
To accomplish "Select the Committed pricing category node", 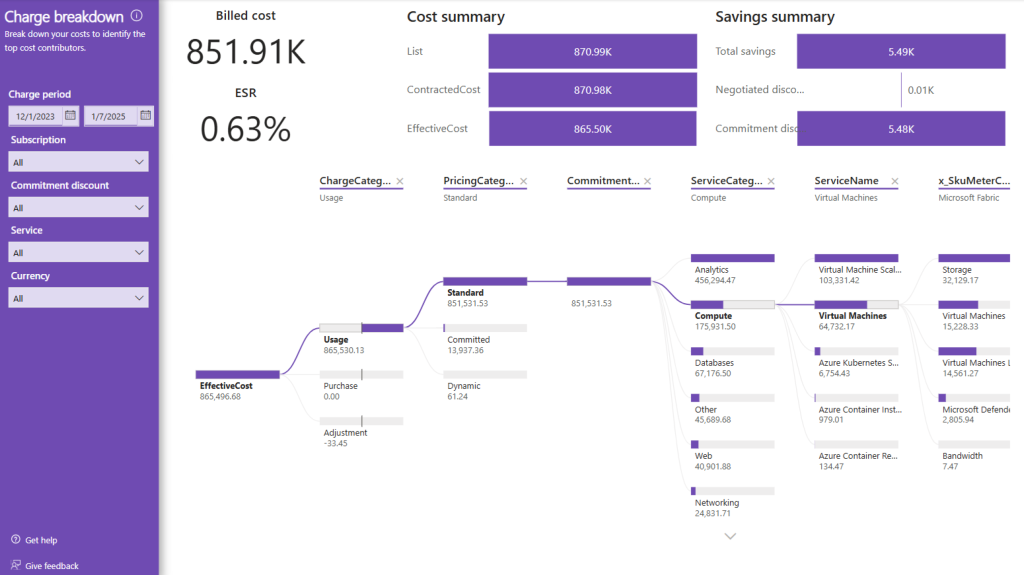I will point(485,339).
